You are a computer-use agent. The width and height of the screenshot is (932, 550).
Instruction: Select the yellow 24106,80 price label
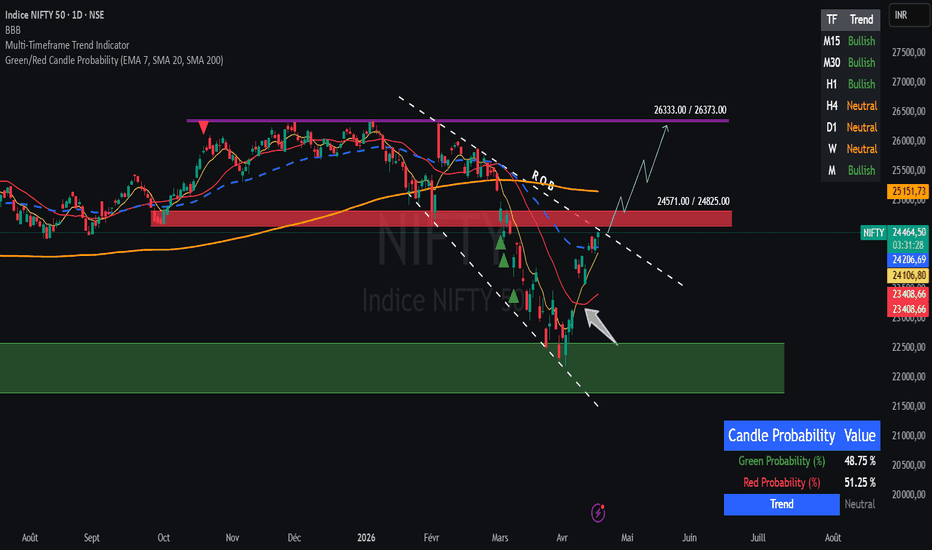point(908,275)
